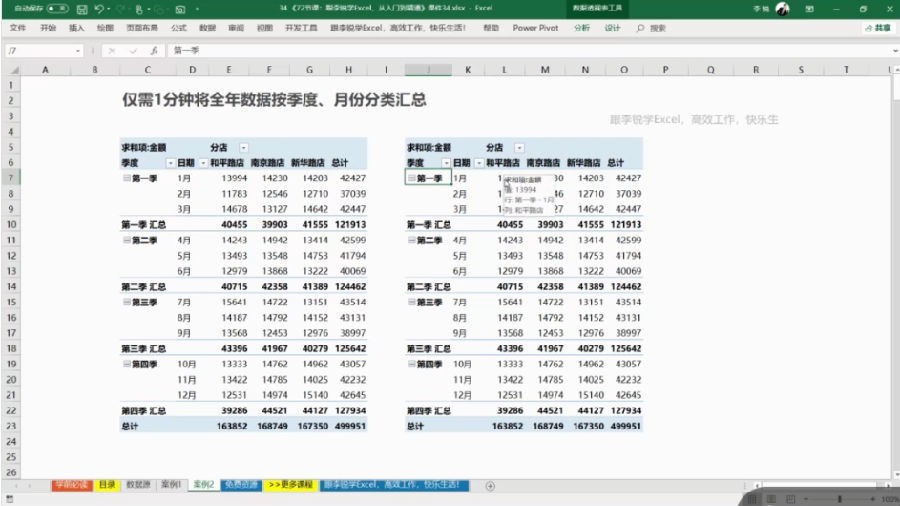Click the Share icon at top right
Viewport: 900px width, 506px height.
click(x=878, y=28)
